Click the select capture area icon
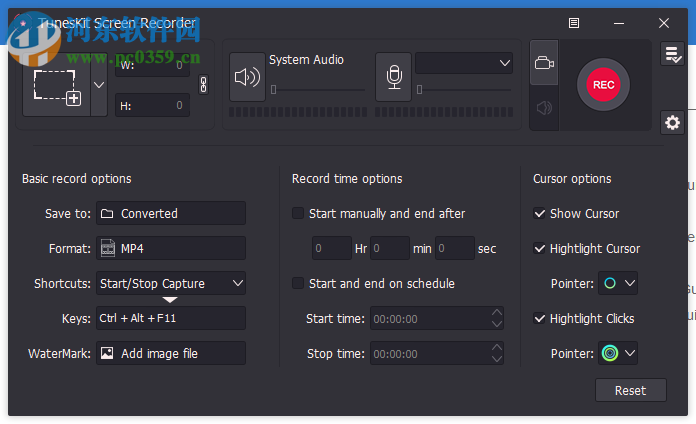This screenshot has width=696, height=424. click(x=57, y=87)
